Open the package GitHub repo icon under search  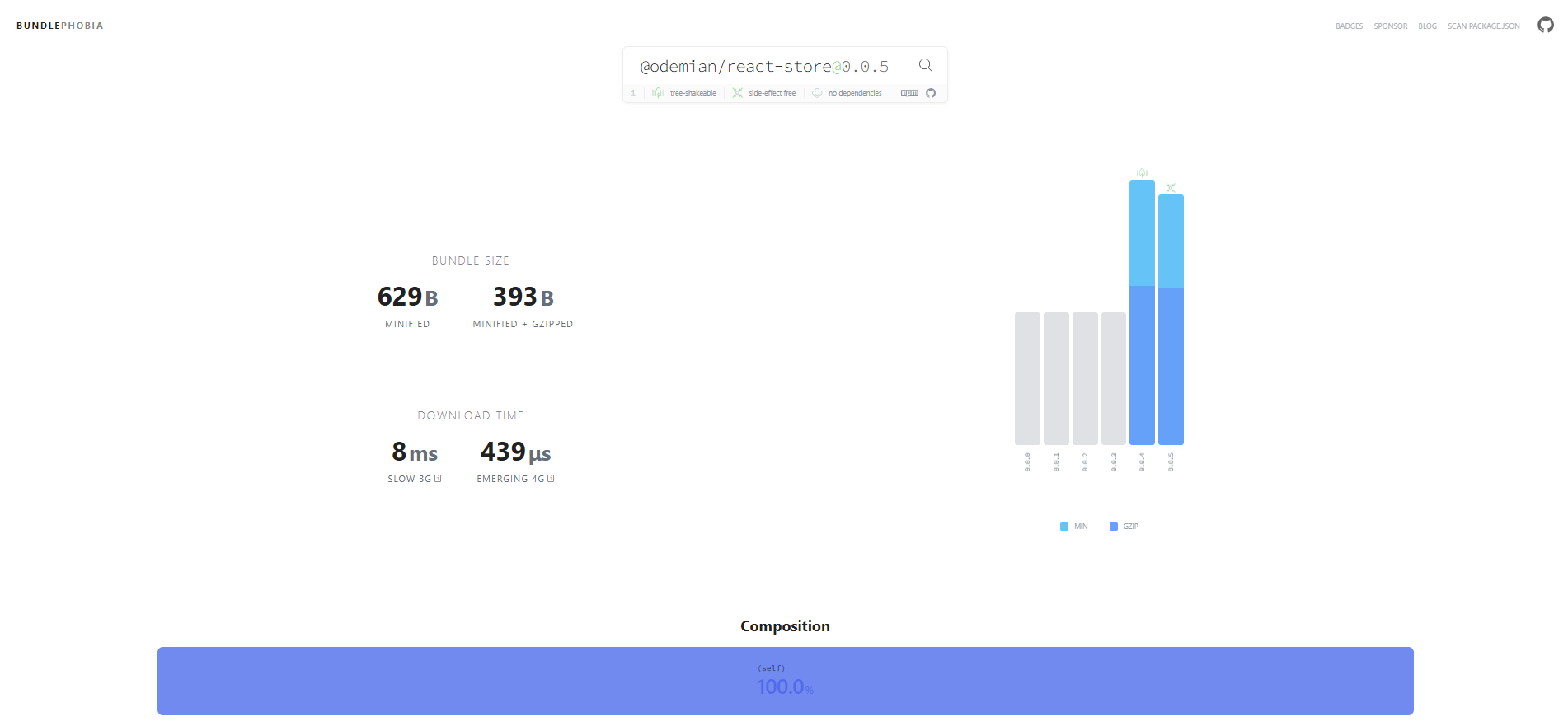coord(931,93)
